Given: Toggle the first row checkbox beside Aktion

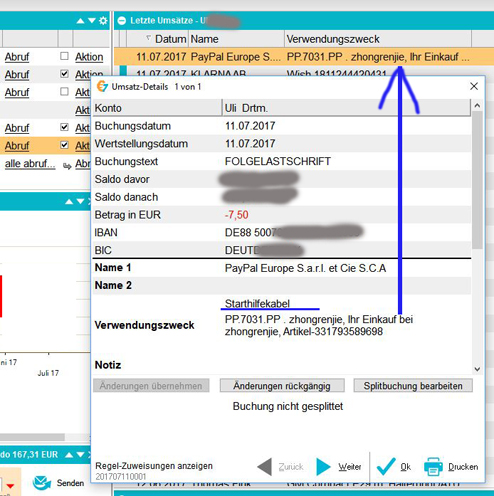Looking at the screenshot, I should pyautogui.click(x=64, y=56).
